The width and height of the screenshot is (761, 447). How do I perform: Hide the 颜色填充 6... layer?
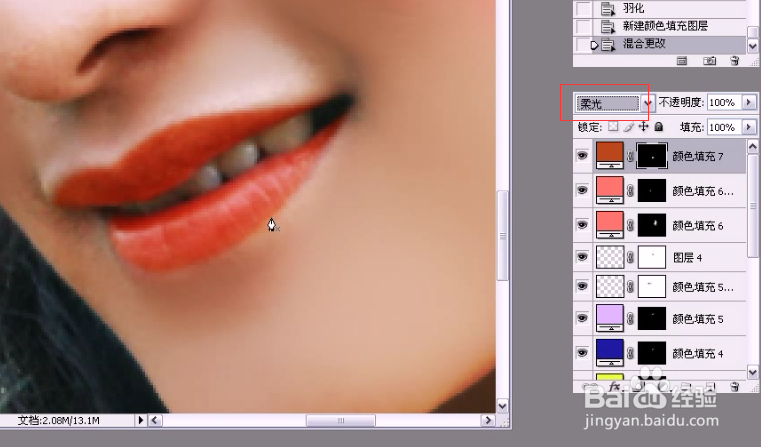click(582, 190)
